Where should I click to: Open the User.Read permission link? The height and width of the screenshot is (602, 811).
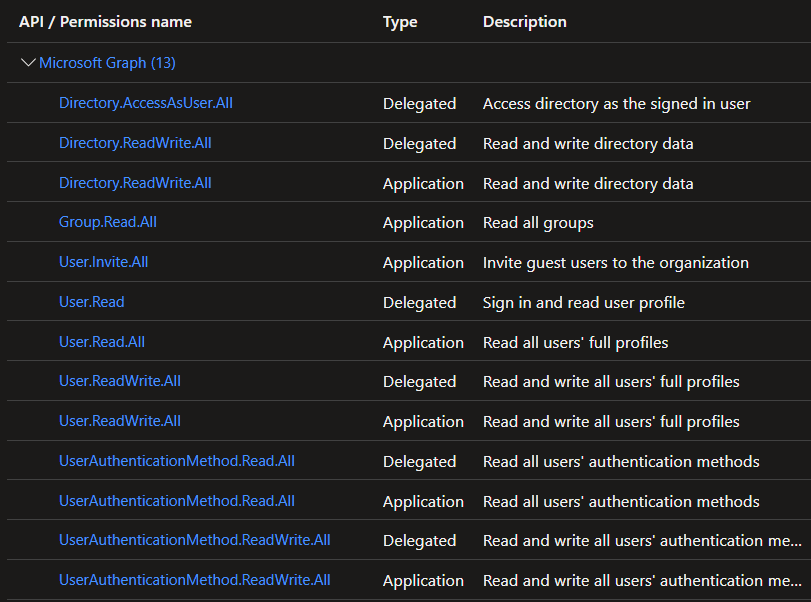92,302
